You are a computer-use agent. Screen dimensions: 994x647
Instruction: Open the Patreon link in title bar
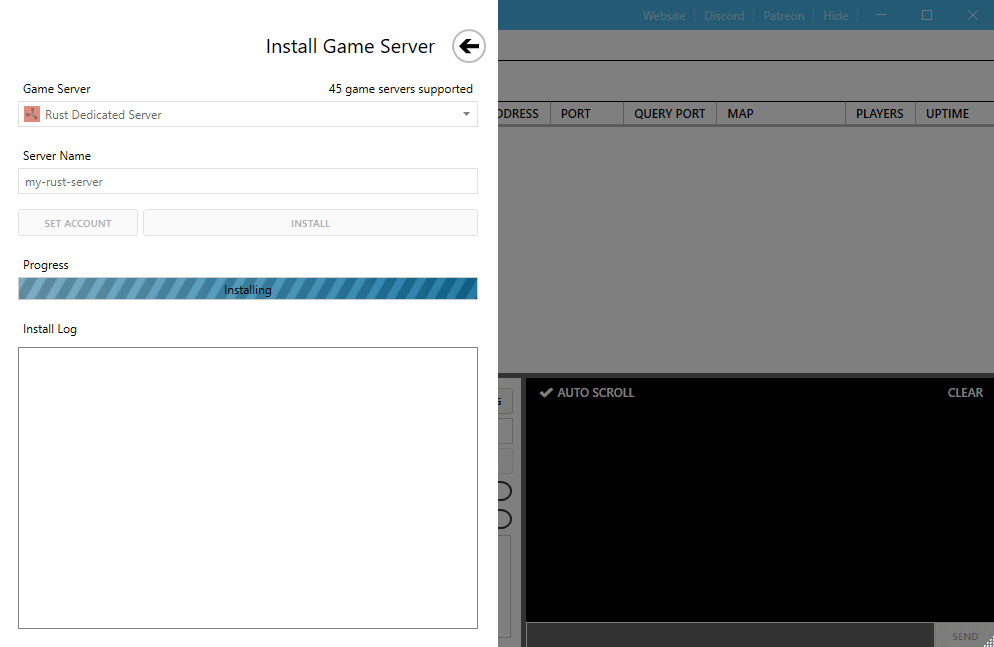pyautogui.click(x=783, y=16)
